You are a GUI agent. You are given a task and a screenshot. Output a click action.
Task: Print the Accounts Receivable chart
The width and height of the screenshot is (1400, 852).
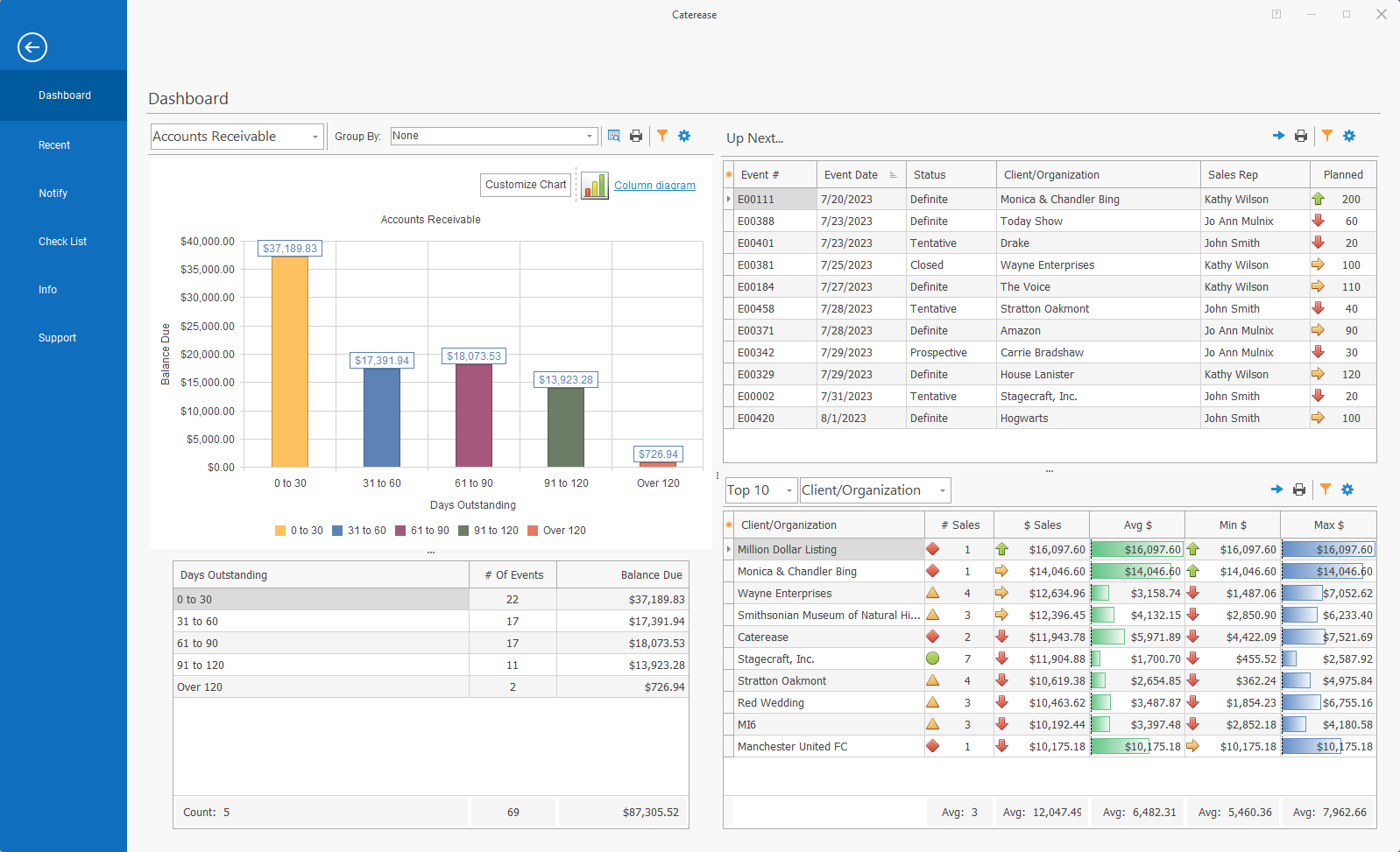click(636, 136)
